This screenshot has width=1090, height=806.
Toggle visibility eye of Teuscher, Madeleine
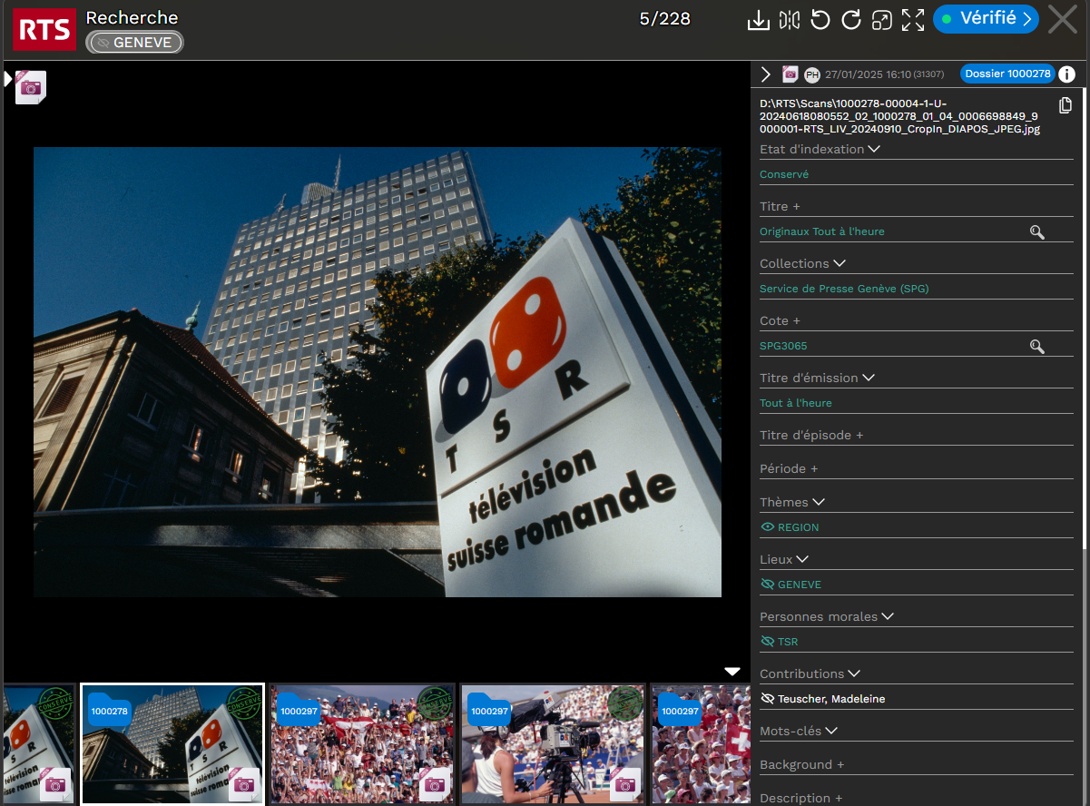pyautogui.click(x=767, y=698)
